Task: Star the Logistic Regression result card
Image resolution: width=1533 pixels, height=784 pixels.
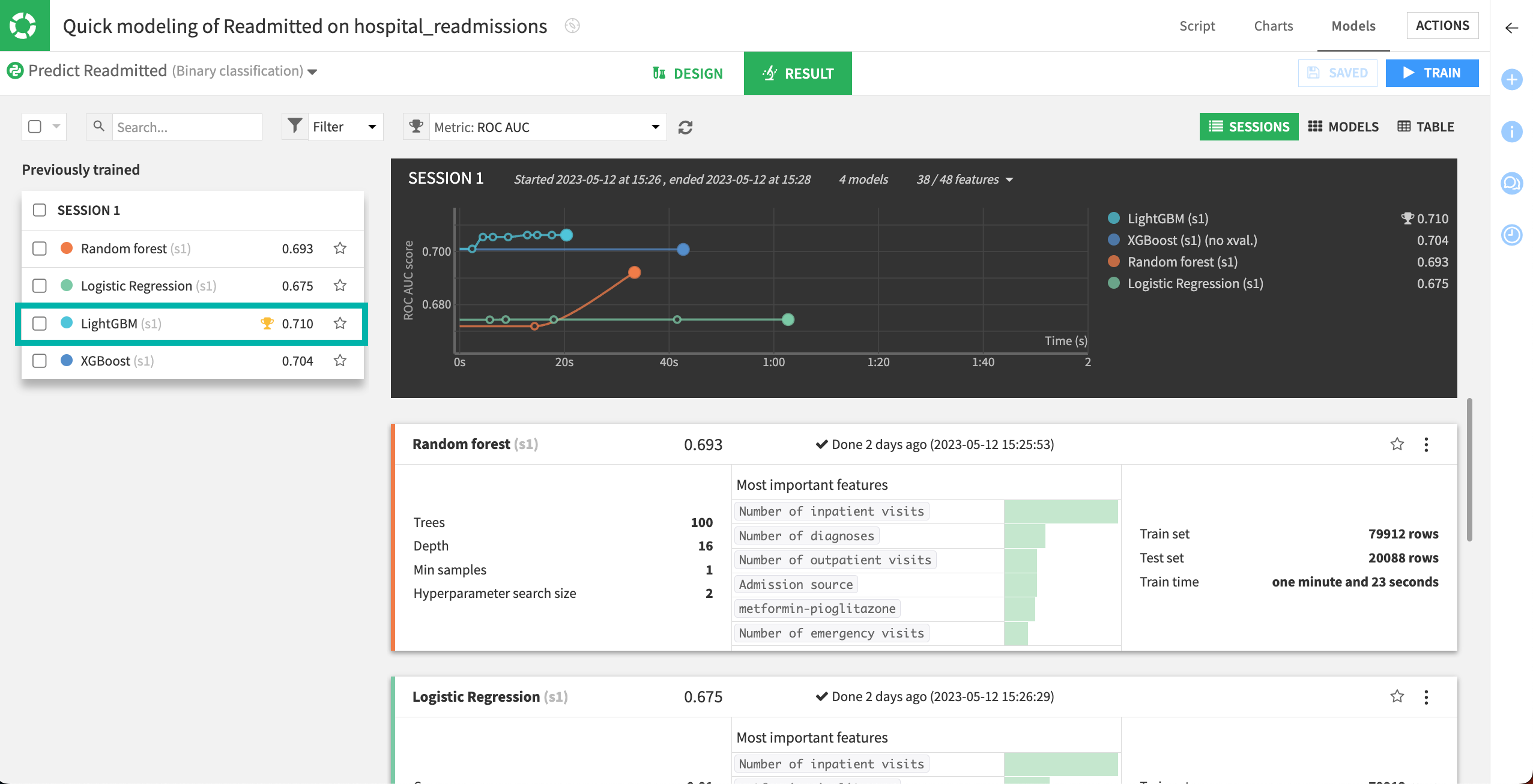Action: [x=1397, y=696]
